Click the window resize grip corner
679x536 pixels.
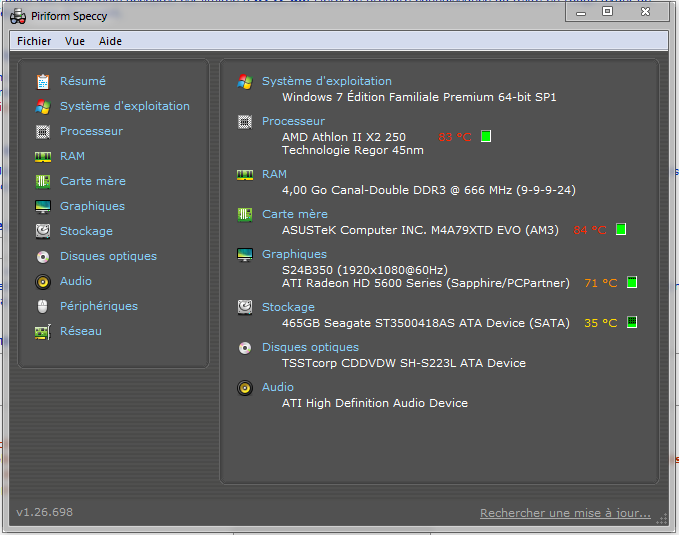662,519
